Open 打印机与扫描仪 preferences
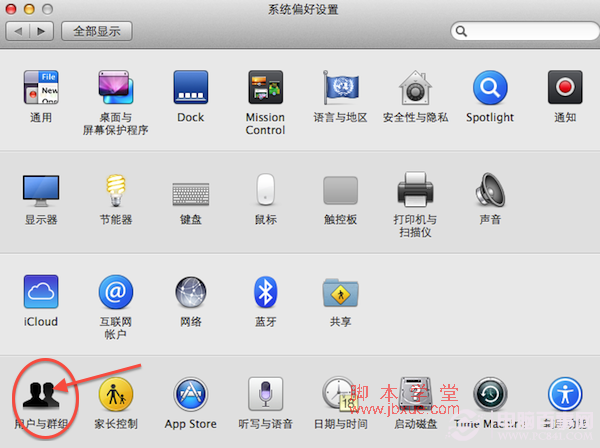Screen dimensions: 600x448 pos(415,189)
